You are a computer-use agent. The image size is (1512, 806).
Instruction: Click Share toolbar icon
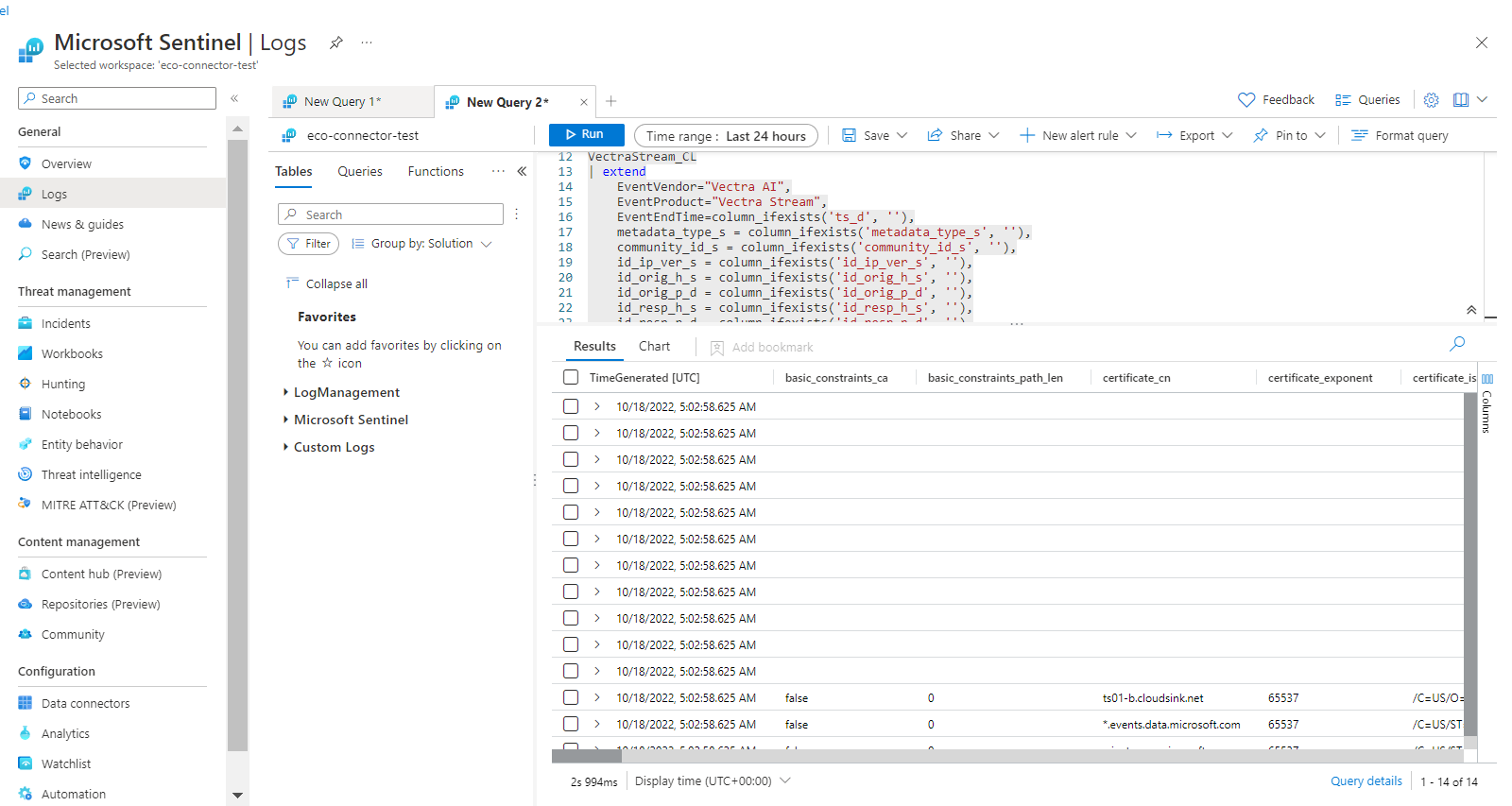coord(935,135)
